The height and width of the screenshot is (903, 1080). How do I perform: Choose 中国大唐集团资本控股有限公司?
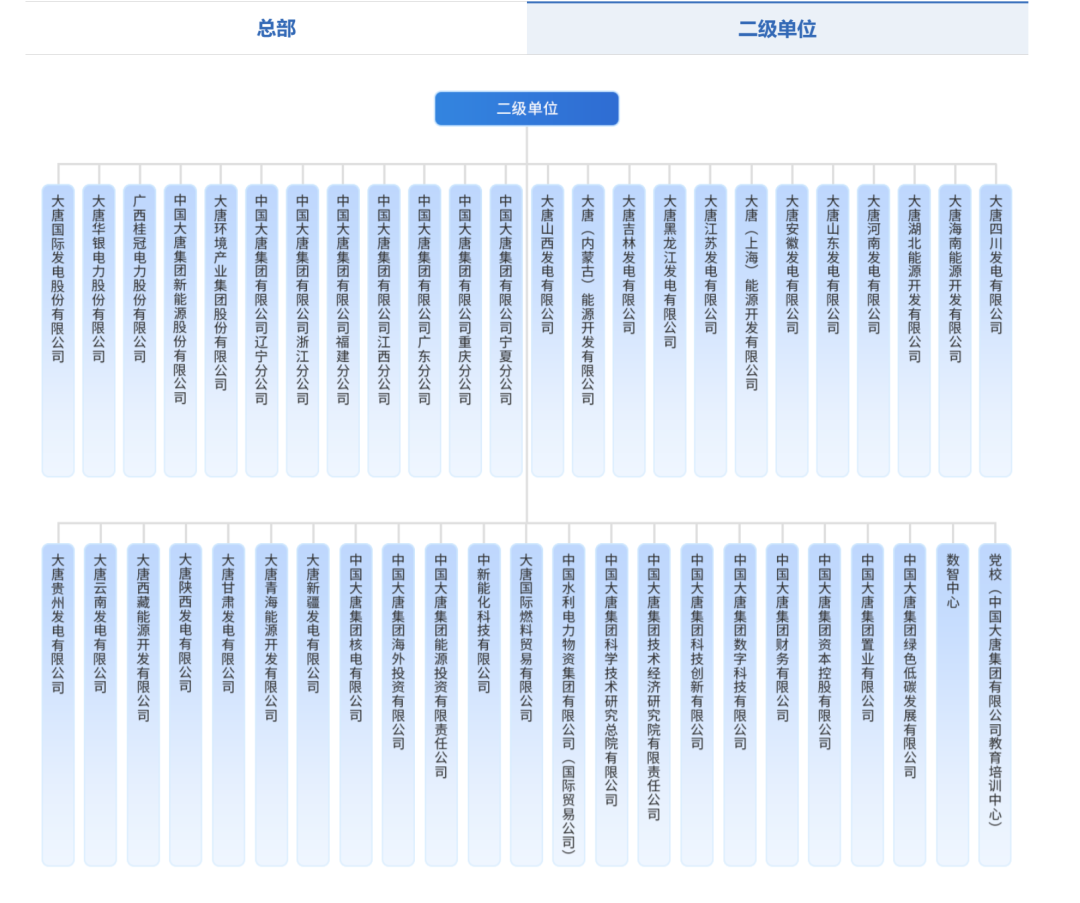(824, 705)
